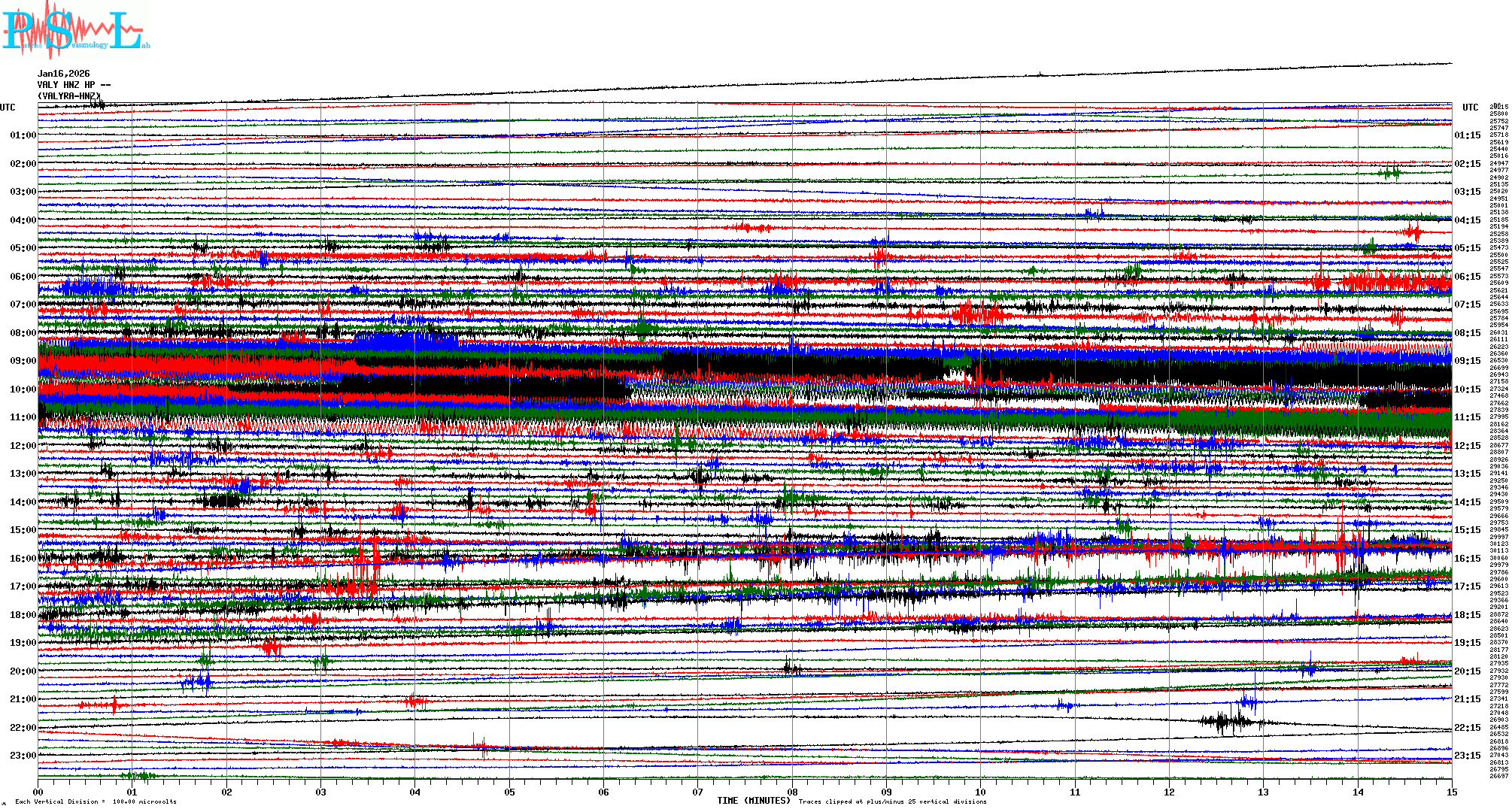Click the right UTC axis header
The image size is (1512, 812).
[x=1470, y=108]
